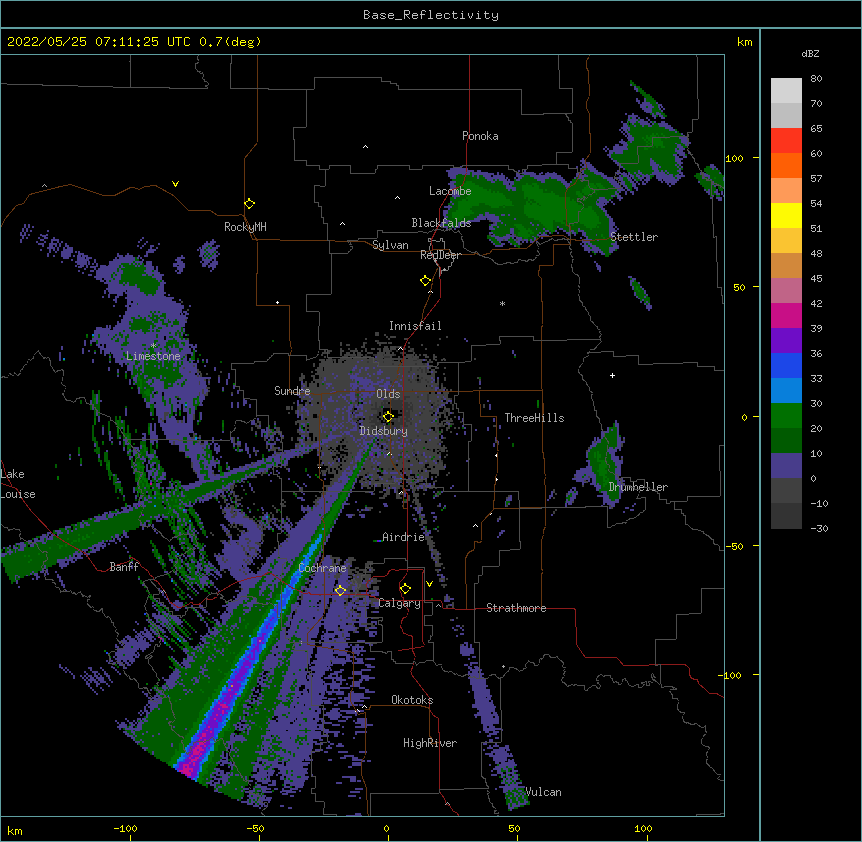Click the Ponoka city label
The width and height of the screenshot is (862, 842).
[x=480, y=136]
